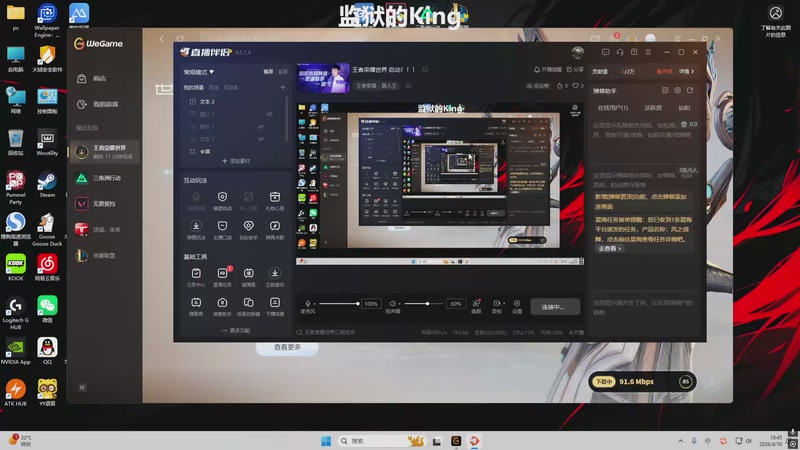Adjust the speaker volume slider

point(423,304)
